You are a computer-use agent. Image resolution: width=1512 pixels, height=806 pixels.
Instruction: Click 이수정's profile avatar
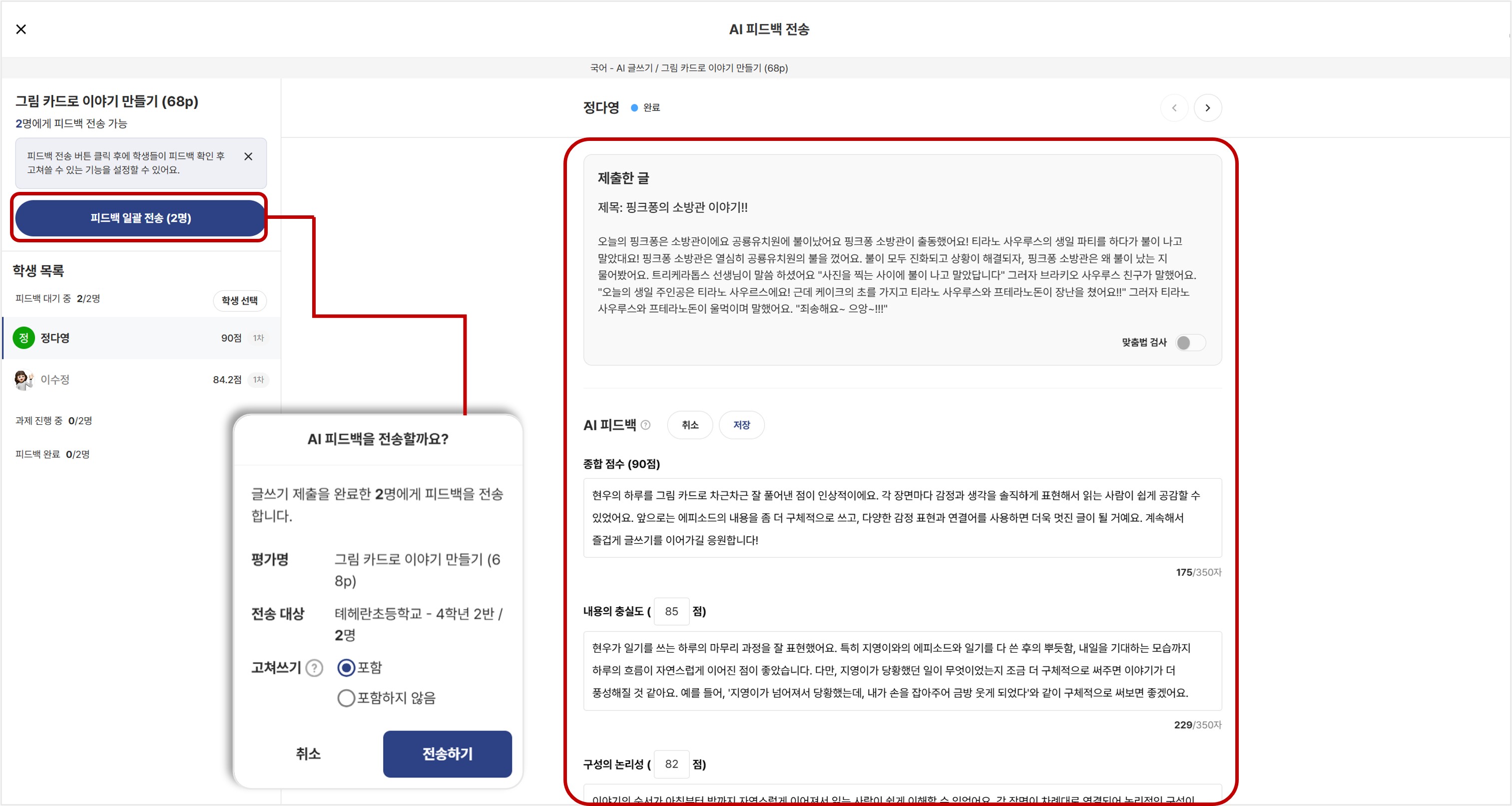click(23, 380)
